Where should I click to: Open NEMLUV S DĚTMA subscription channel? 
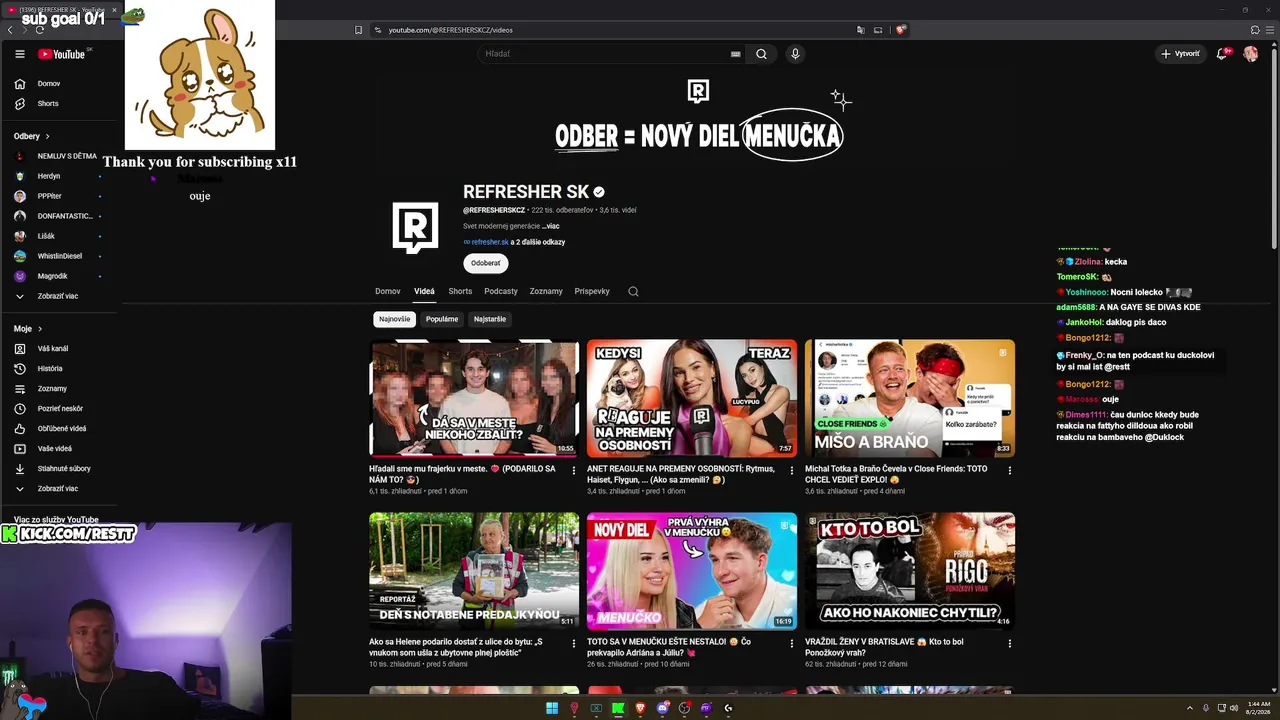pos(67,156)
